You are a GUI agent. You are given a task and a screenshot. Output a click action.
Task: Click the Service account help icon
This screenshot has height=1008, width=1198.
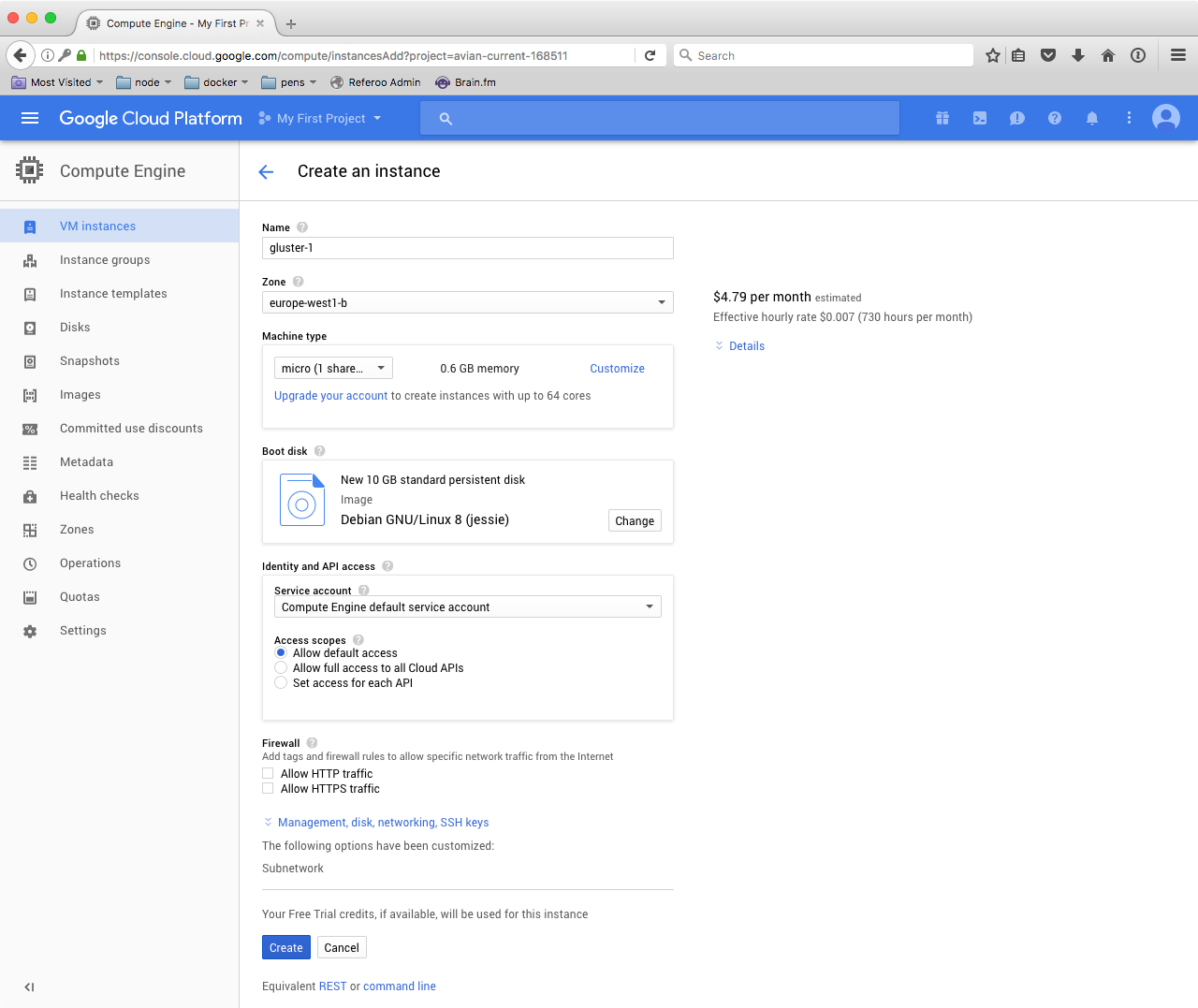(364, 591)
